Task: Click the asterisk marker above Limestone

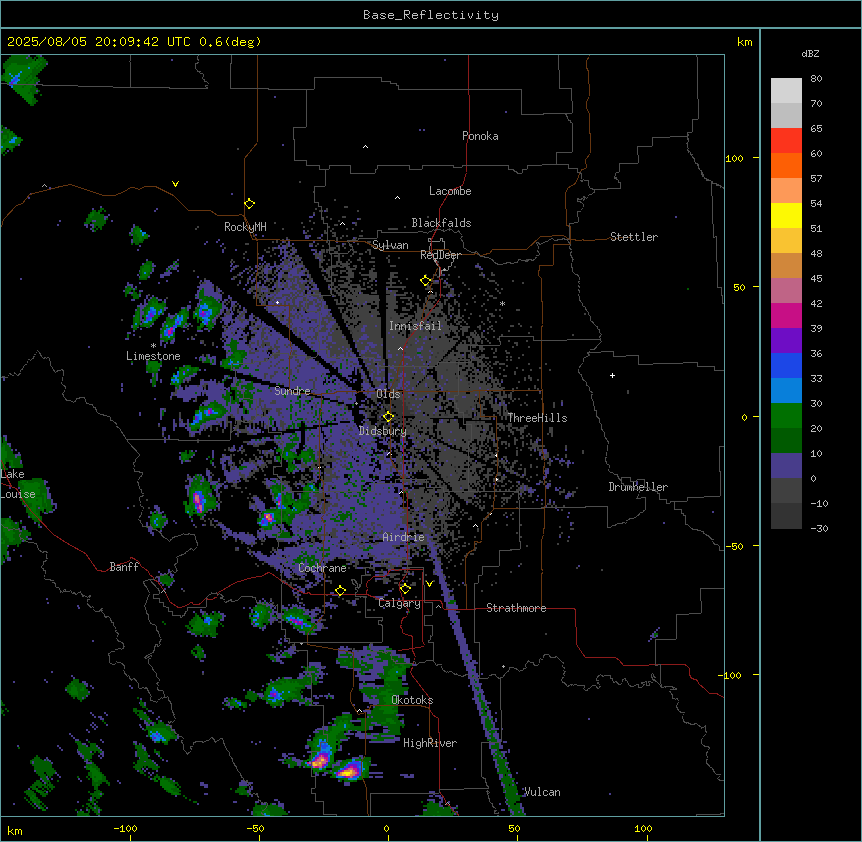Action: pyautogui.click(x=153, y=346)
